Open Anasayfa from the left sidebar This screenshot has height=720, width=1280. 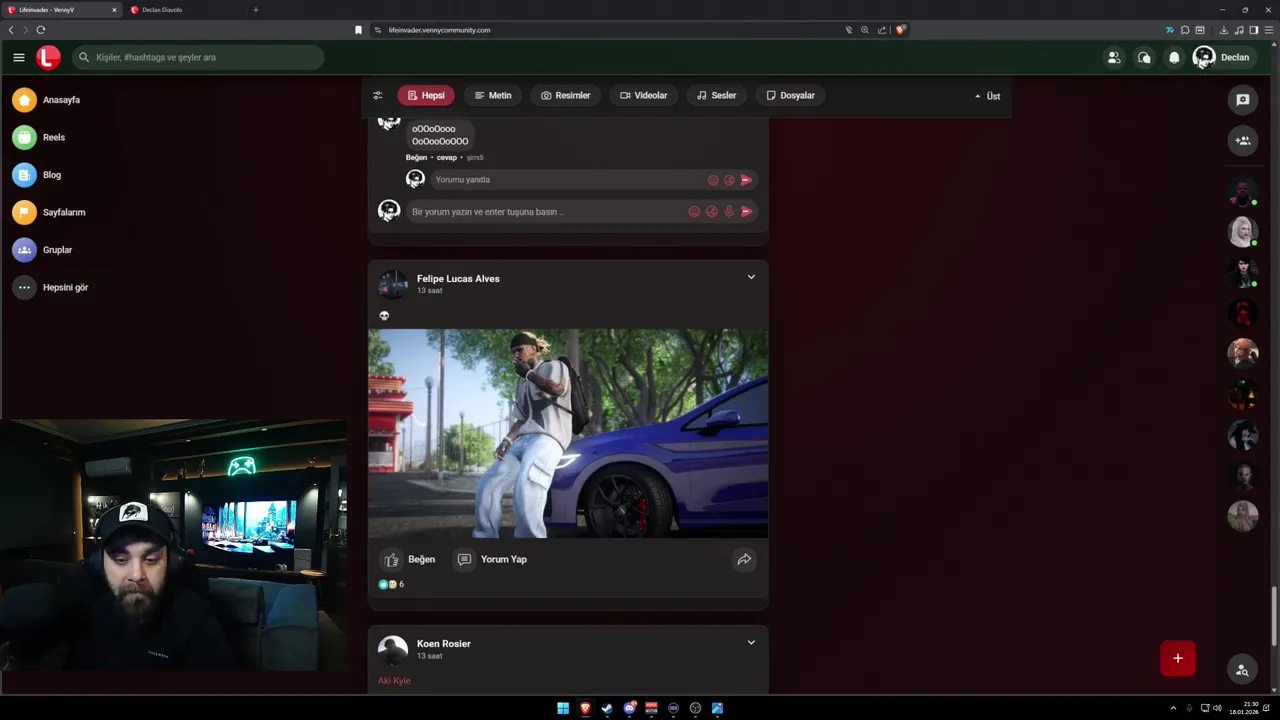(47, 100)
